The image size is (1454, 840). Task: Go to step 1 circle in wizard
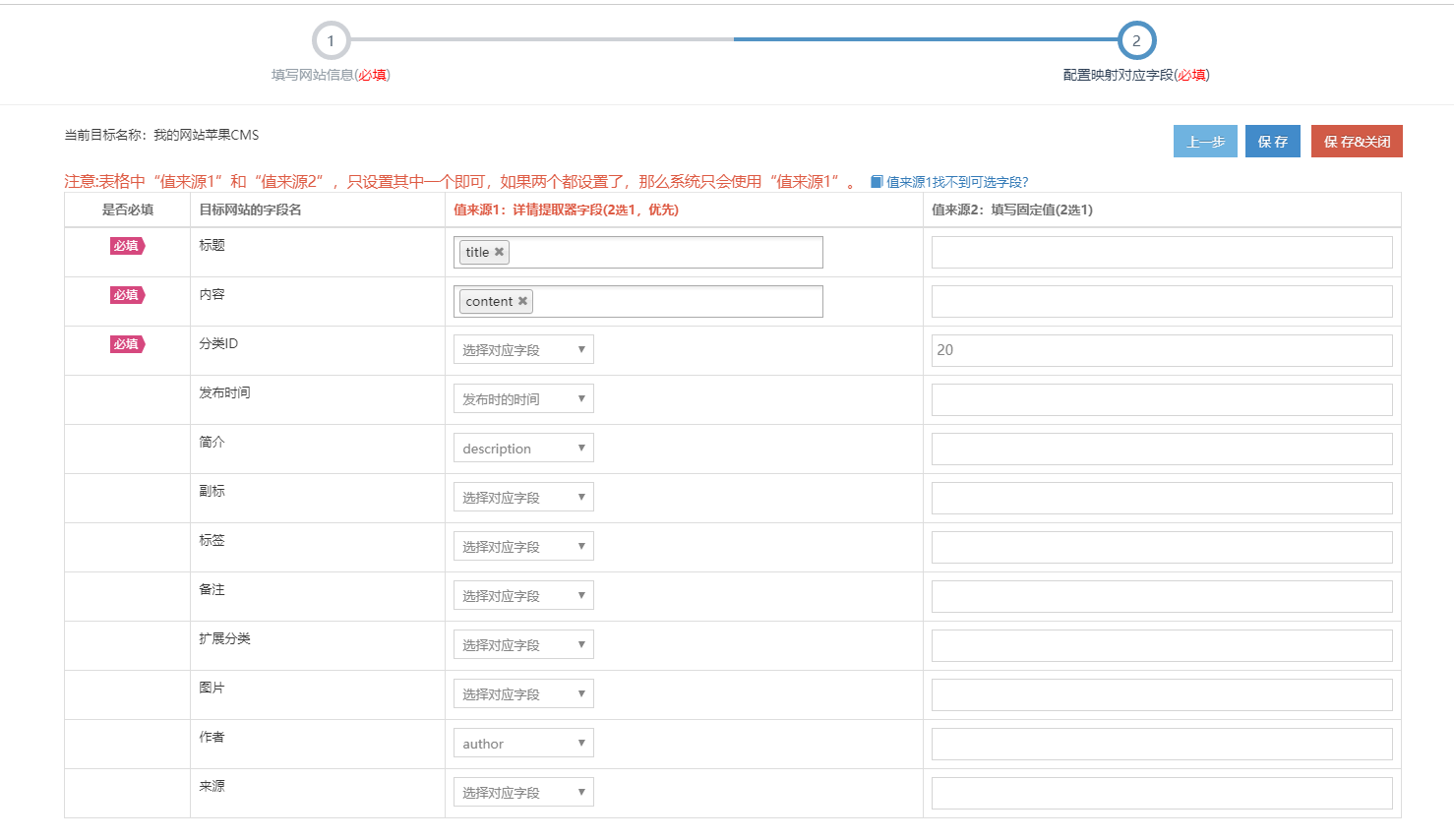click(x=331, y=41)
